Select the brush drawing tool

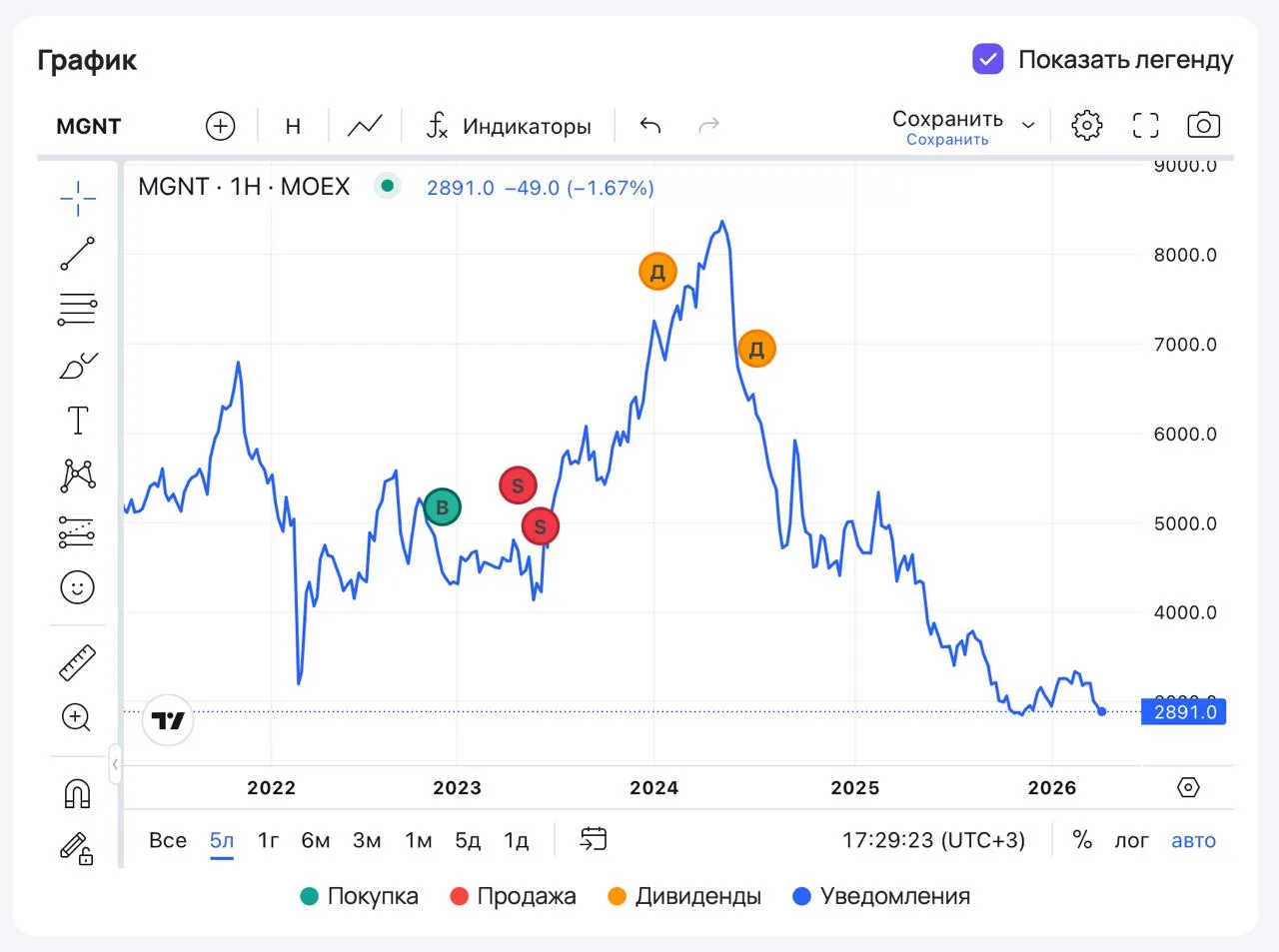pyautogui.click(x=78, y=366)
